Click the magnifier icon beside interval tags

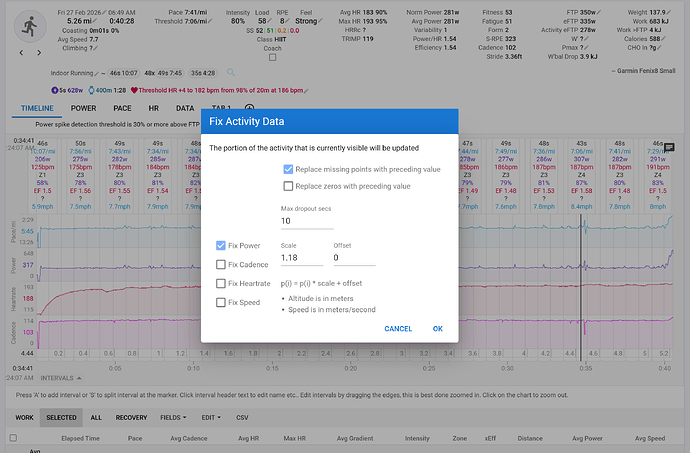click(231, 73)
